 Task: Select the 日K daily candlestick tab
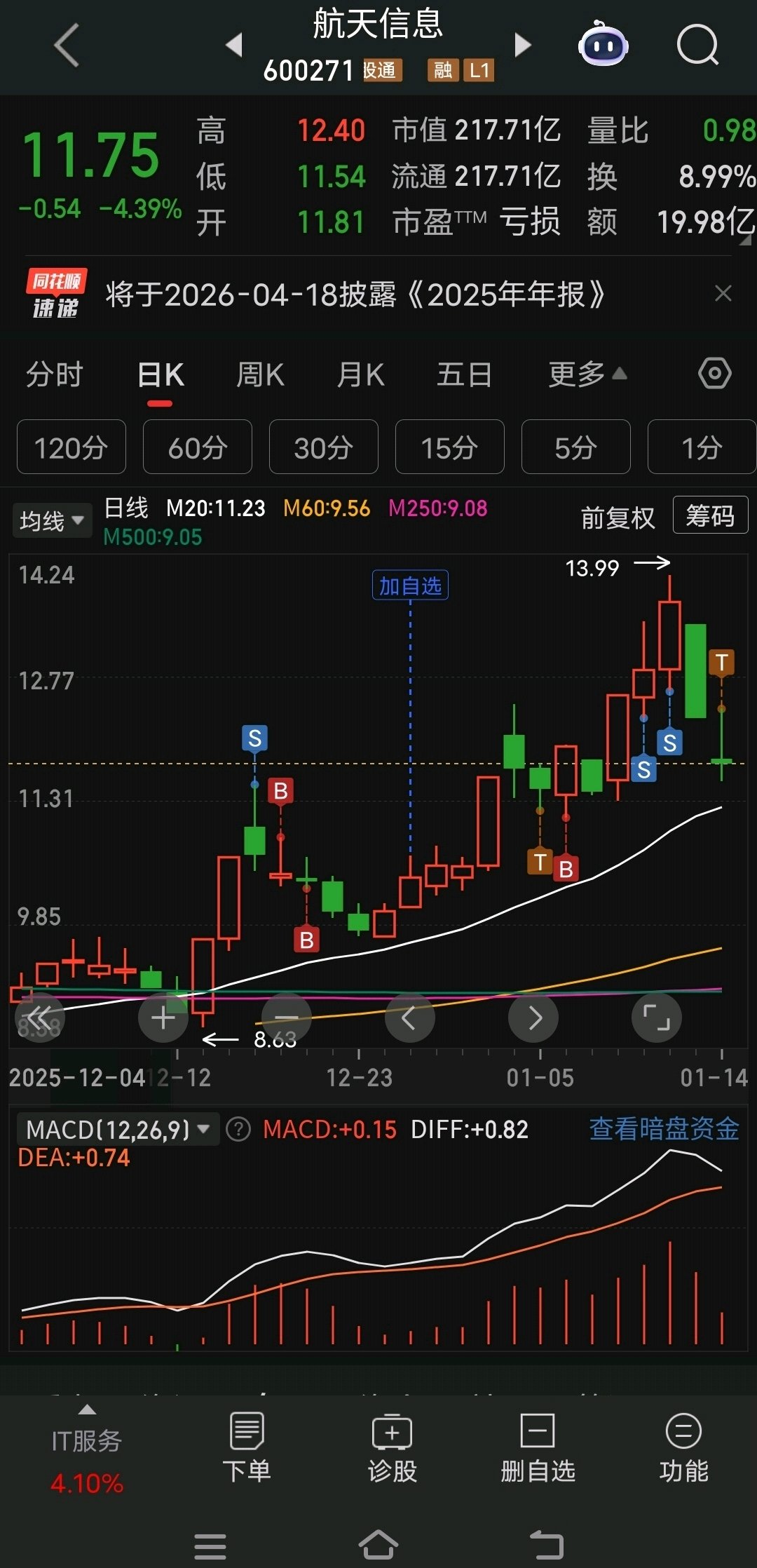[161, 374]
